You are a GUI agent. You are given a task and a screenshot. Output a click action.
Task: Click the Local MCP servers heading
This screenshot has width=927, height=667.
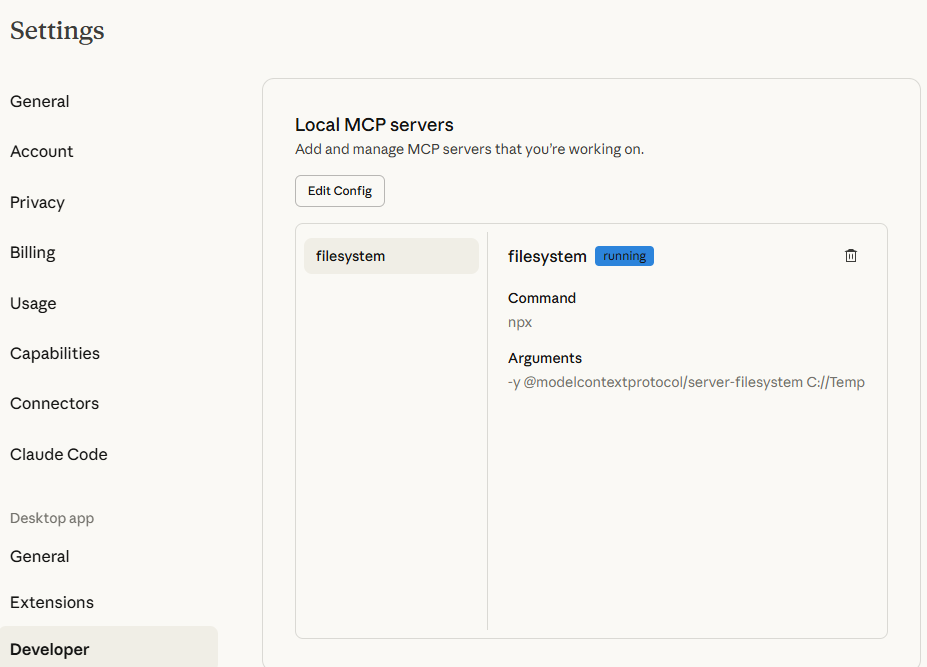374,125
